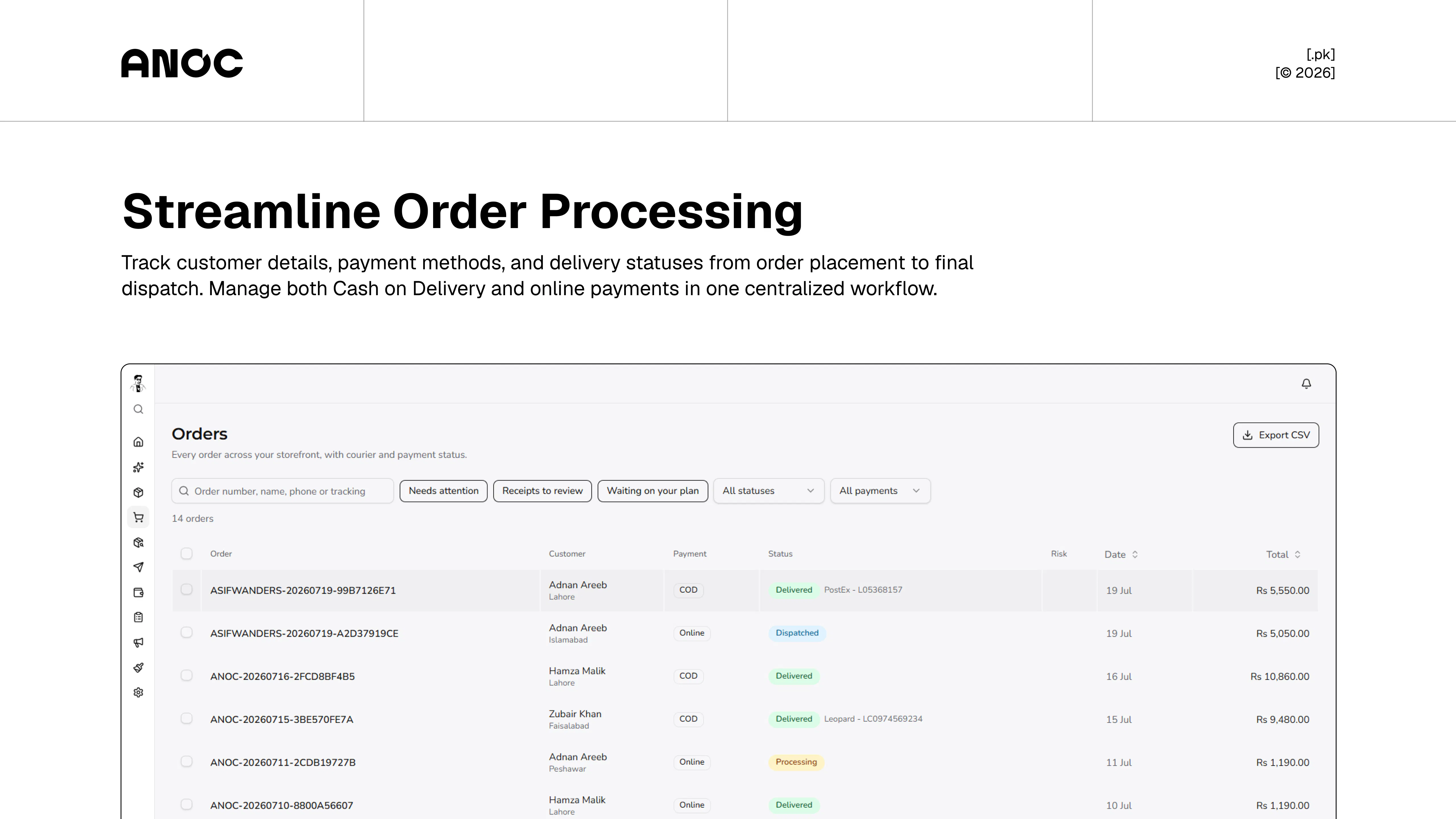Screen dimensions: 1456x819
Task: Check order ASIFWANDERS-20260719-99B7126E71
Action: click(x=187, y=590)
